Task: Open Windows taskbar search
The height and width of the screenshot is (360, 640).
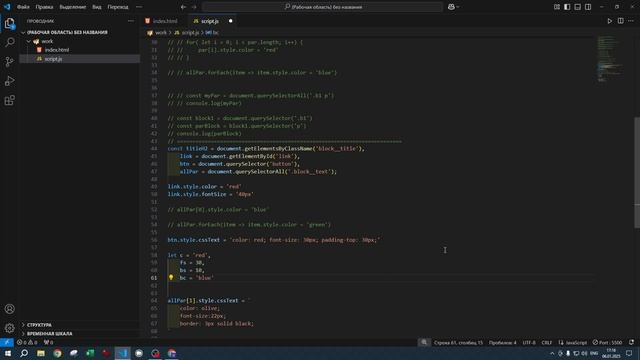Action: pos(24,353)
